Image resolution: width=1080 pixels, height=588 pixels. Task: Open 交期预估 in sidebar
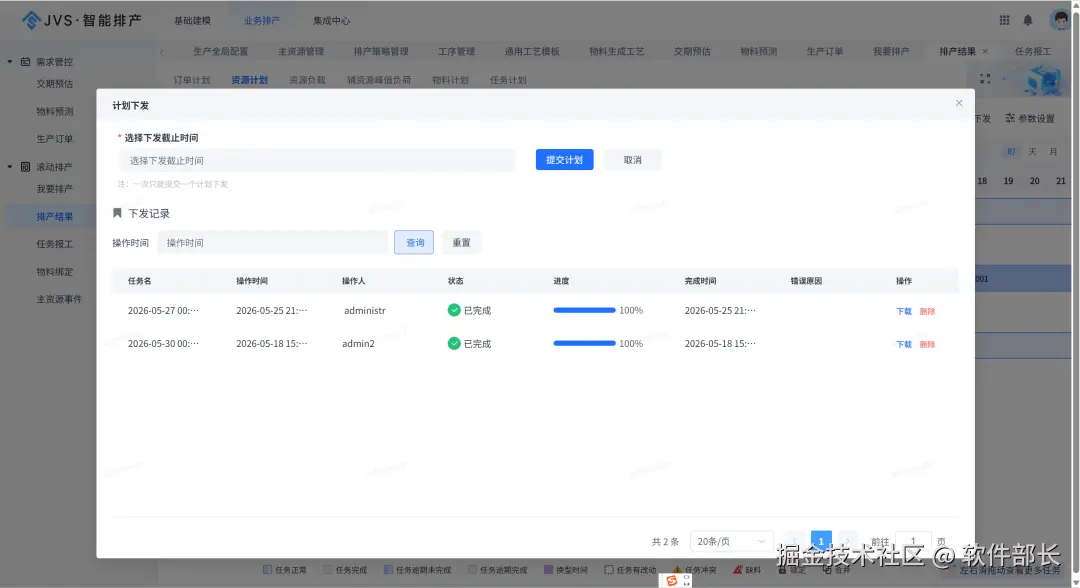[x=54, y=84]
